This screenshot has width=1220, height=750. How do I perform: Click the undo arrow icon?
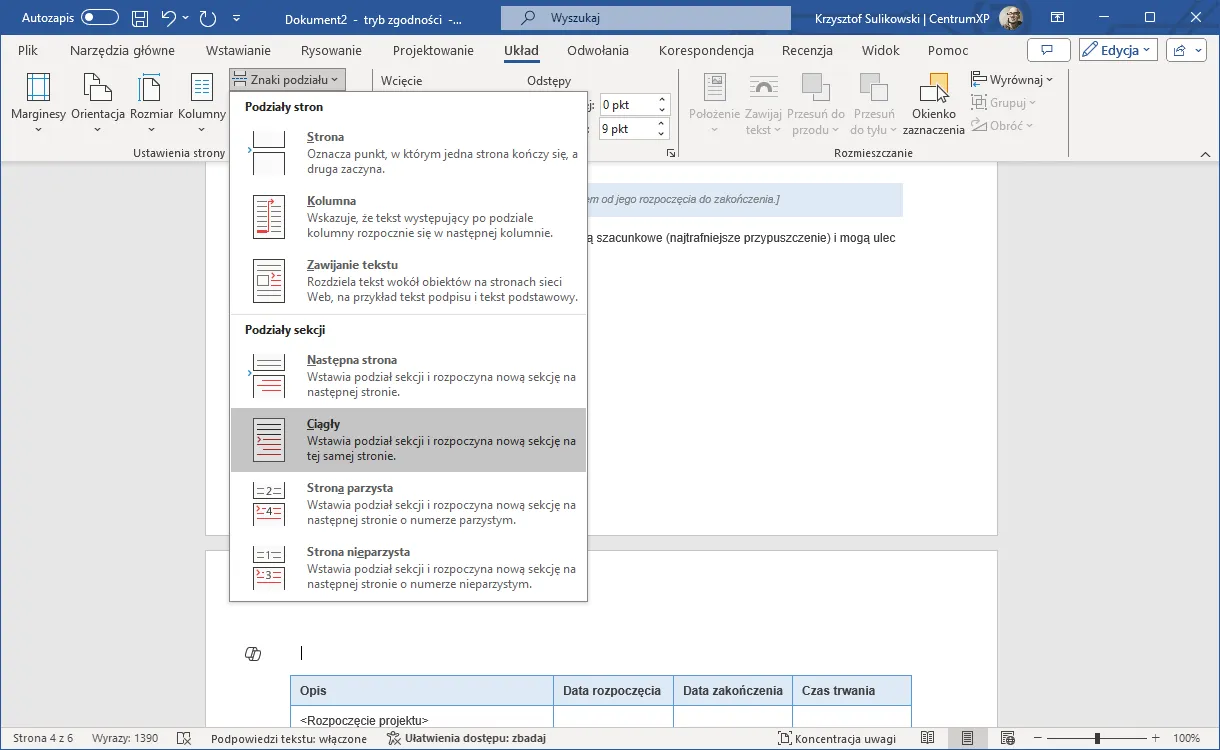coord(169,18)
